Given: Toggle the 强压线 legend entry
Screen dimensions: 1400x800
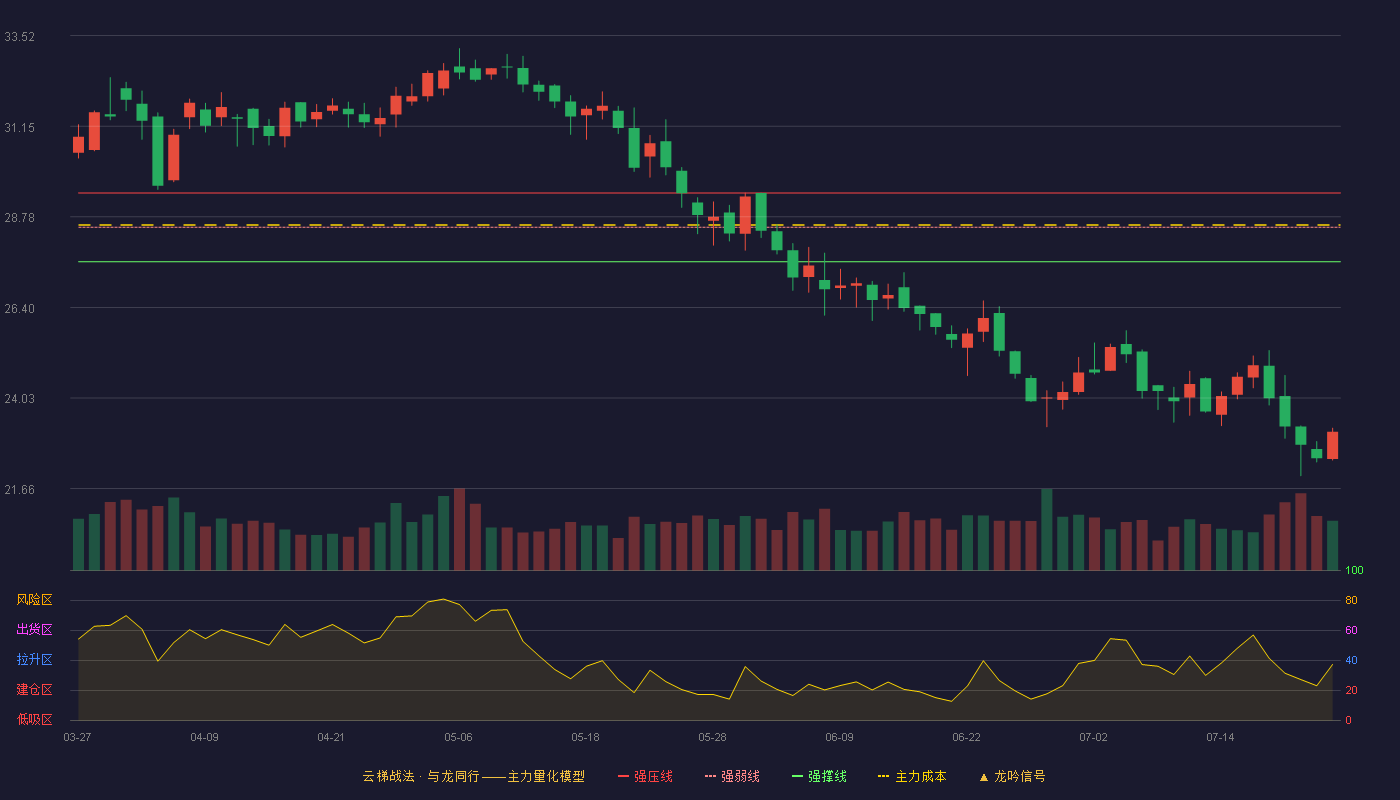Looking at the screenshot, I should (645, 776).
